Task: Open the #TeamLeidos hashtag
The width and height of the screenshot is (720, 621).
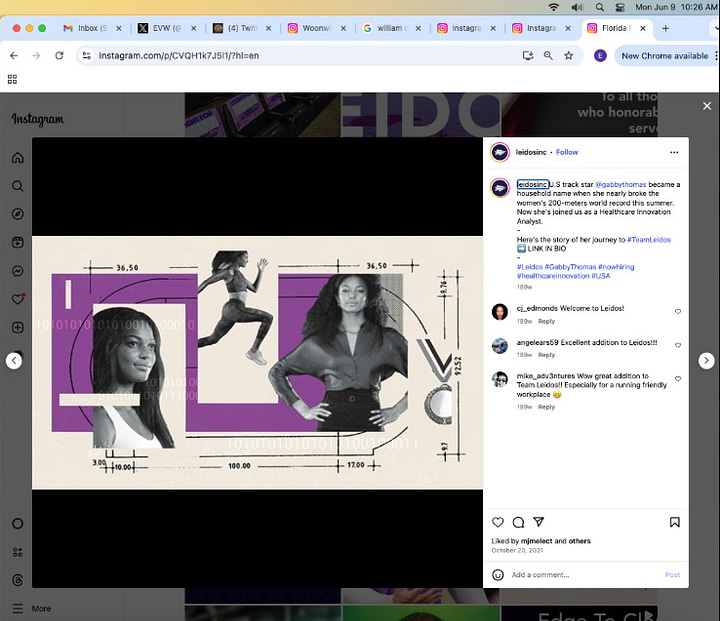Action: tap(649, 239)
